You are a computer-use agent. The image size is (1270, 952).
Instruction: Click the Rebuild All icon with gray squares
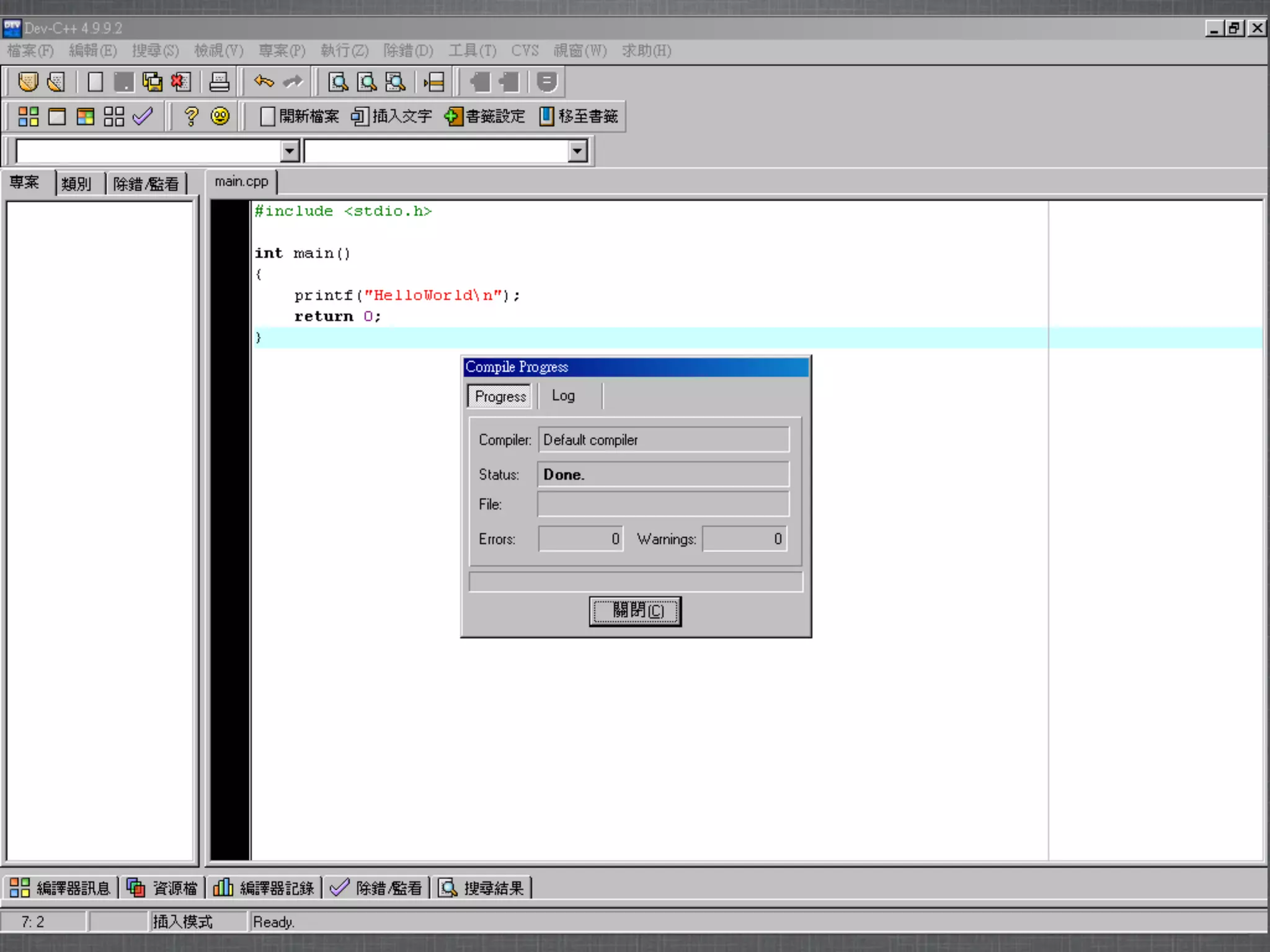114,117
